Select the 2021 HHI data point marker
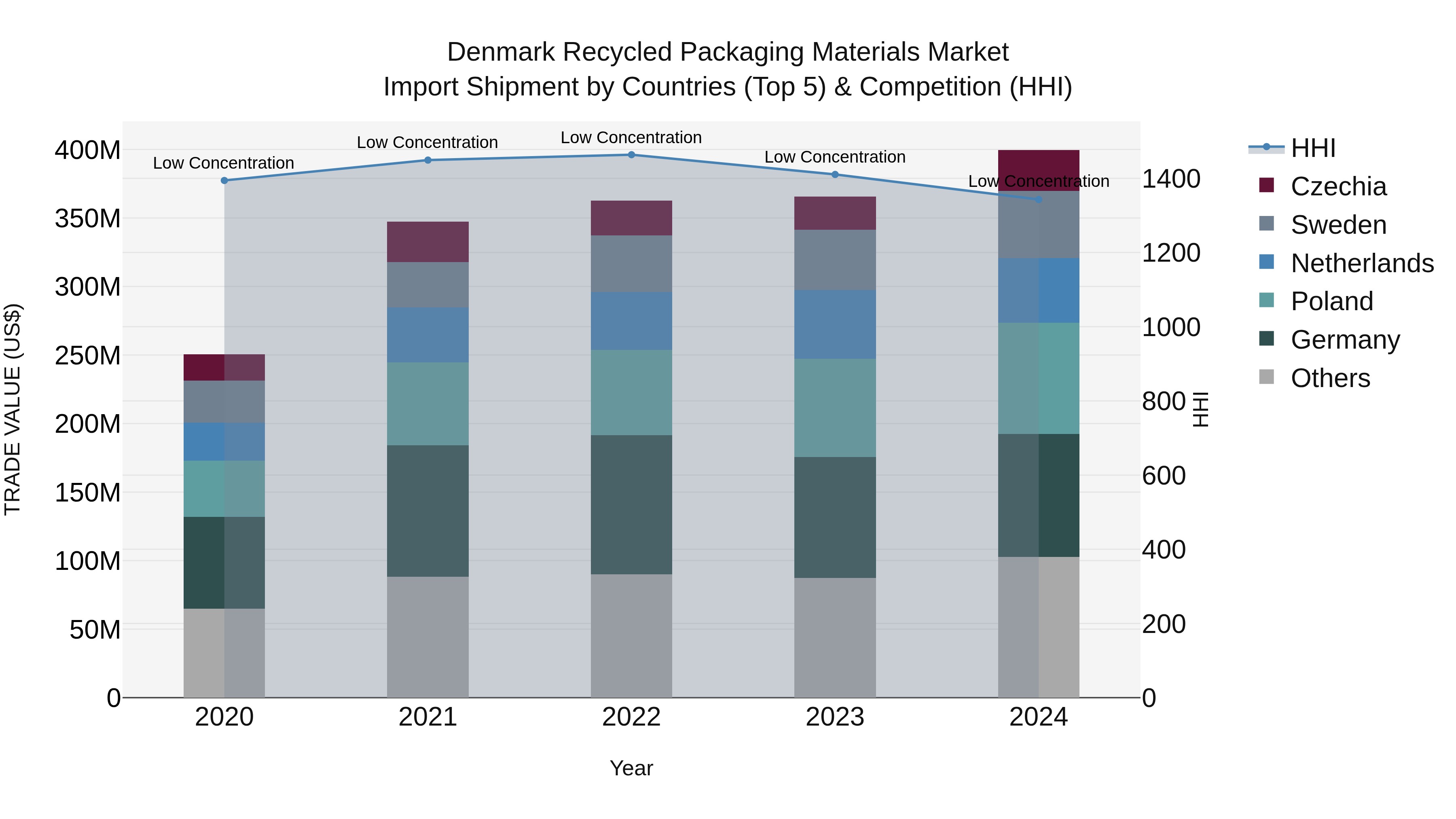The width and height of the screenshot is (1456, 819). (x=428, y=160)
